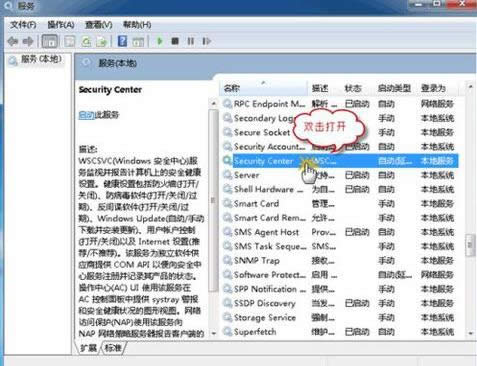This screenshot has width=477, height=366.
Task: Open the 文件(F) menu
Action: (x=23, y=25)
